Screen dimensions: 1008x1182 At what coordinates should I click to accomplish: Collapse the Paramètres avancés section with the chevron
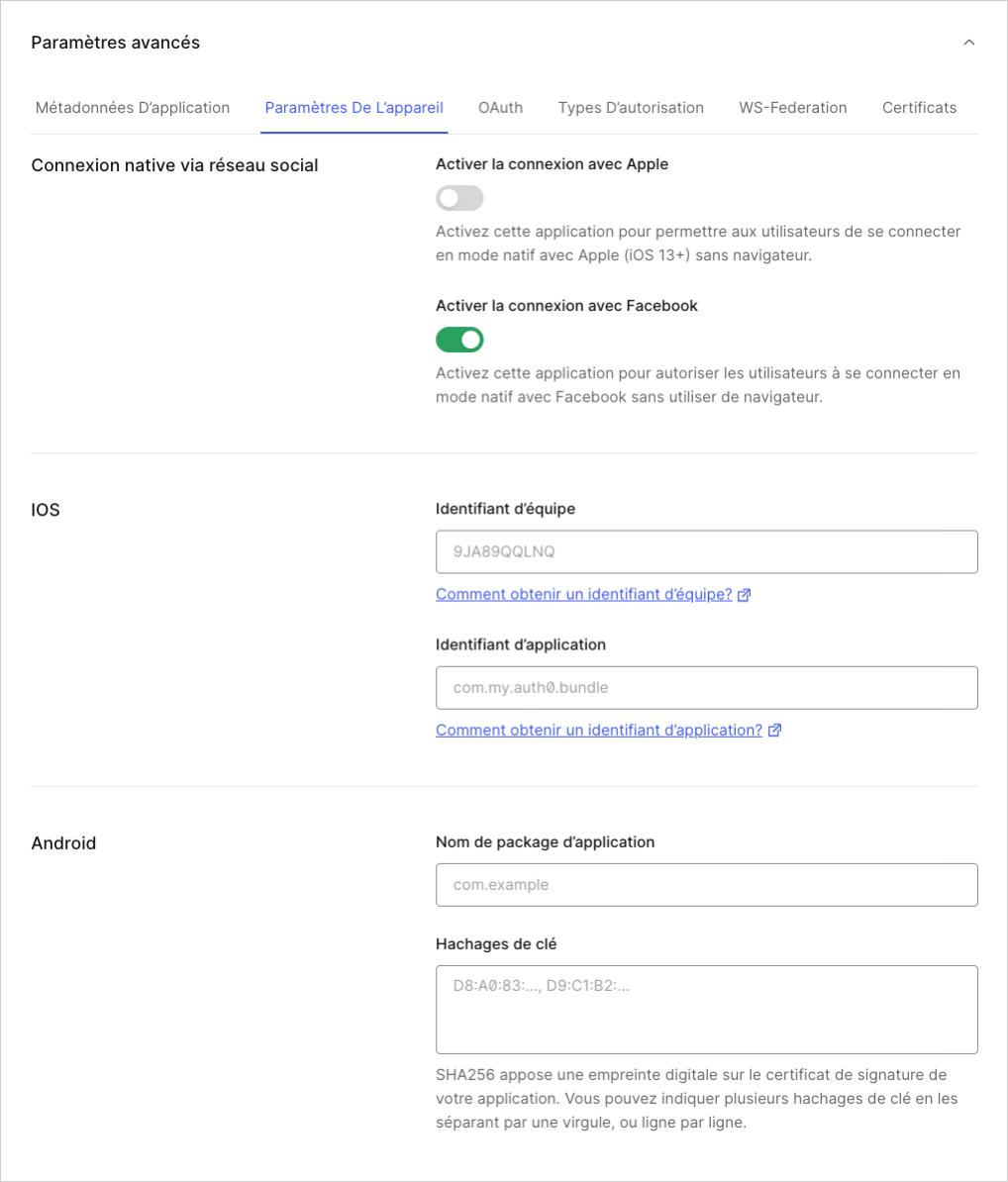coord(969,43)
